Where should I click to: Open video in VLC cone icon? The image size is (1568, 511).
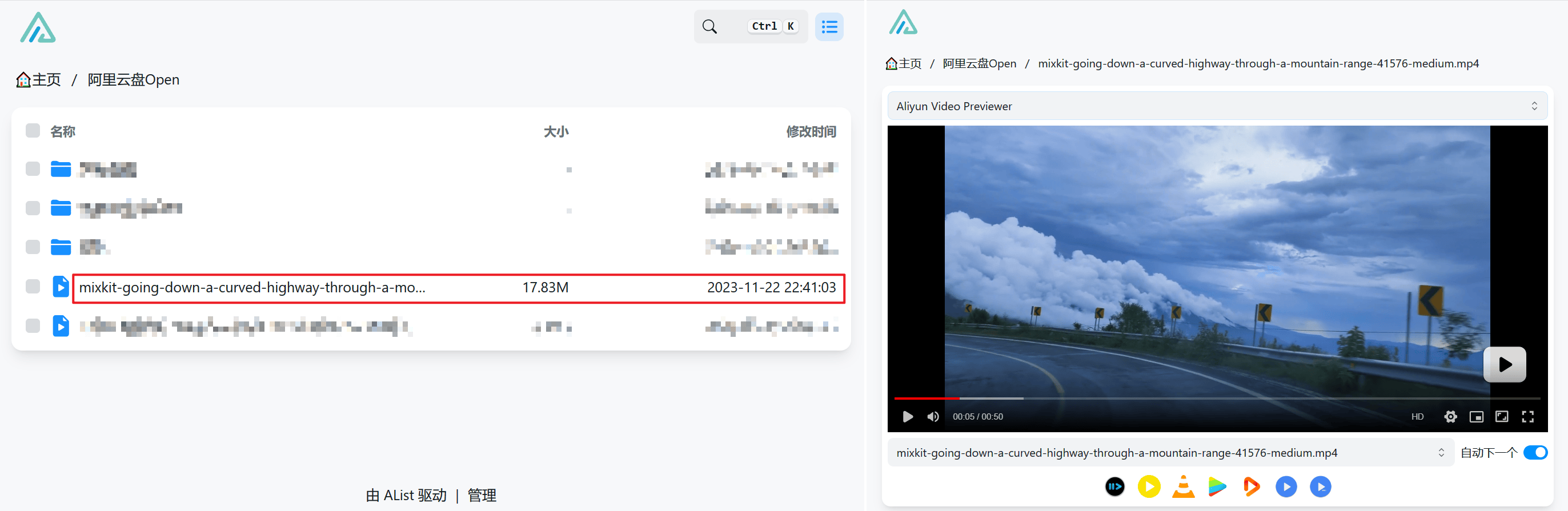tap(1182, 486)
